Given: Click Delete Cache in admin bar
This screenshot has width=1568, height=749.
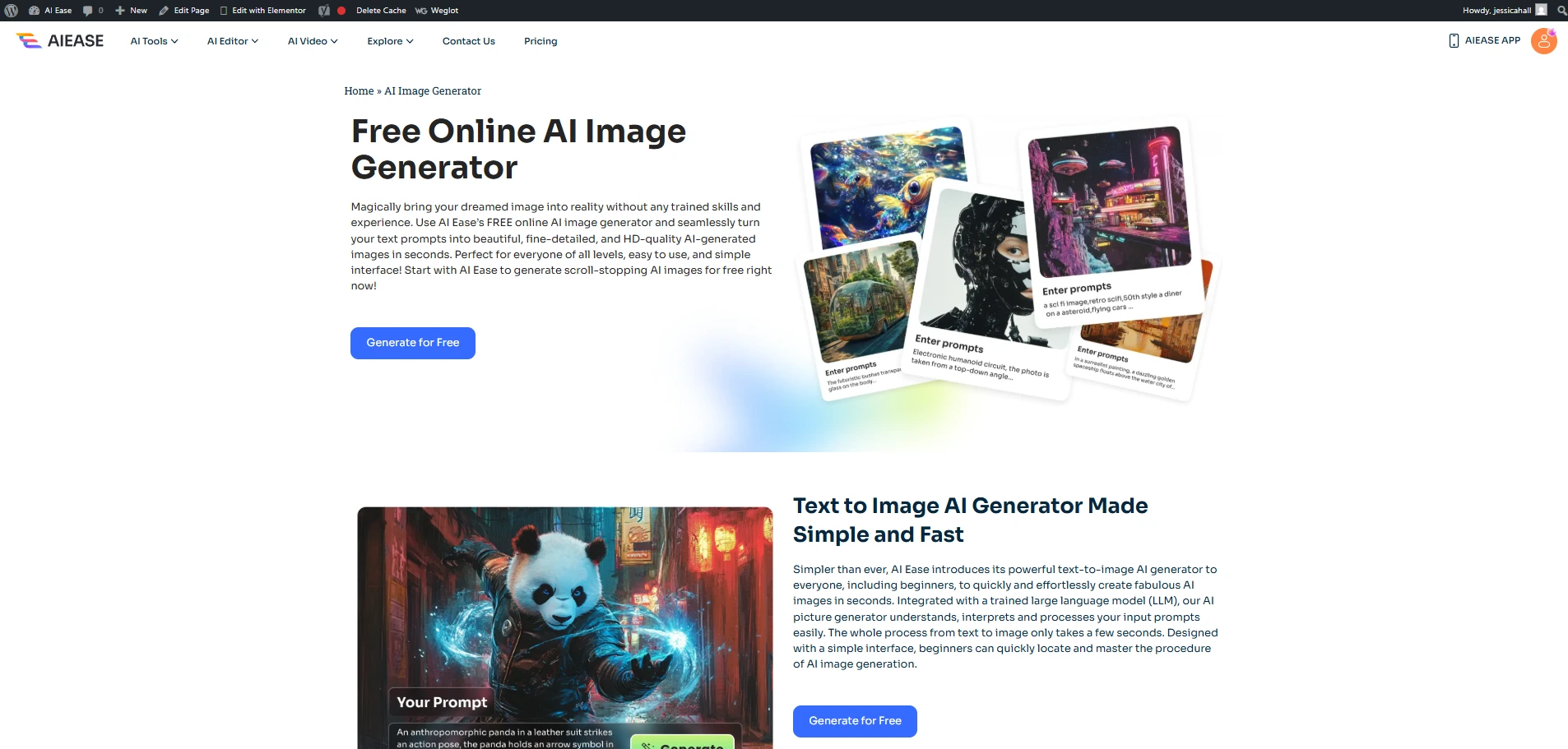Looking at the screenshot, I should (x=381, y=11).
